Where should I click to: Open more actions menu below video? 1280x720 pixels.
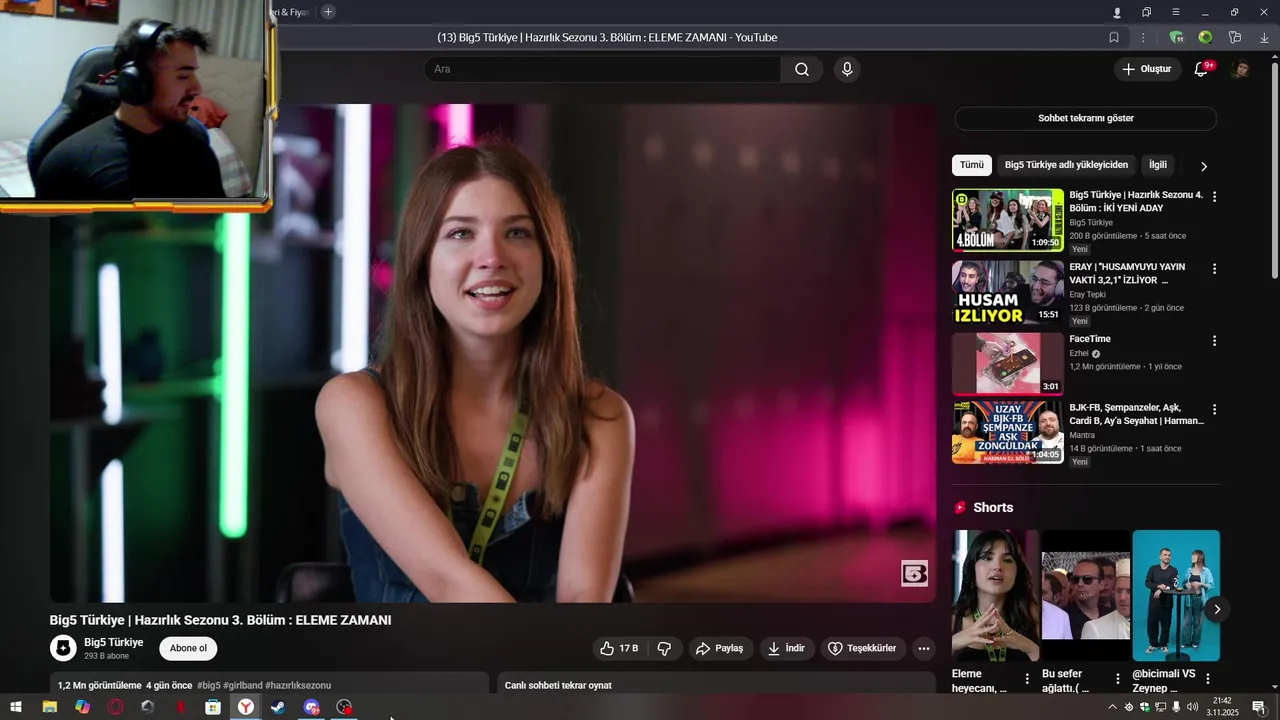tap(924, 648)
